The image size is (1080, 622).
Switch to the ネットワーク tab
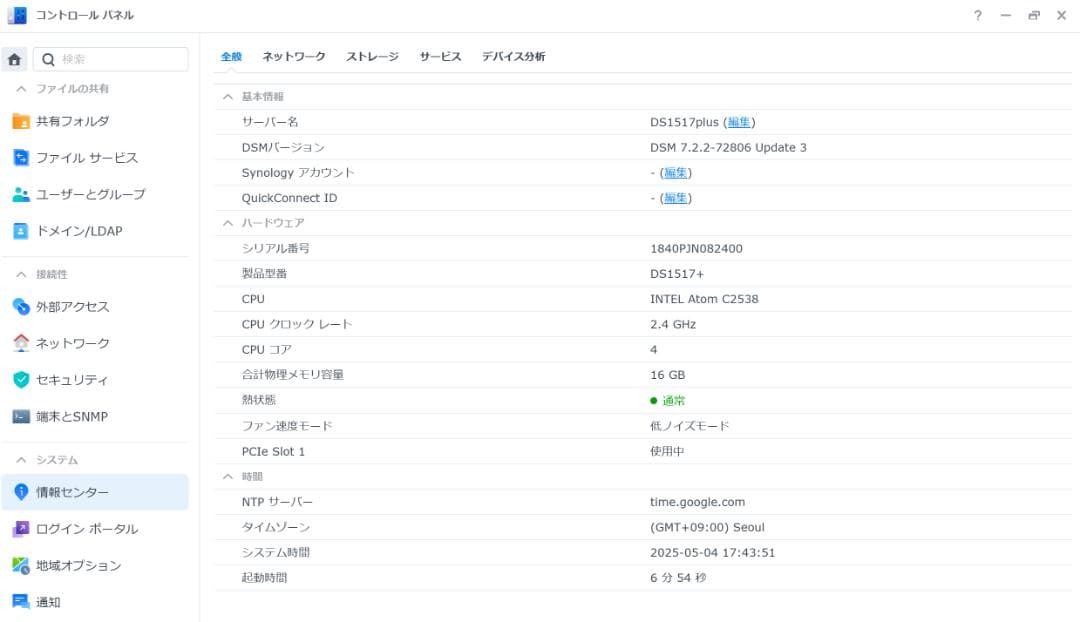pos(294,57)
